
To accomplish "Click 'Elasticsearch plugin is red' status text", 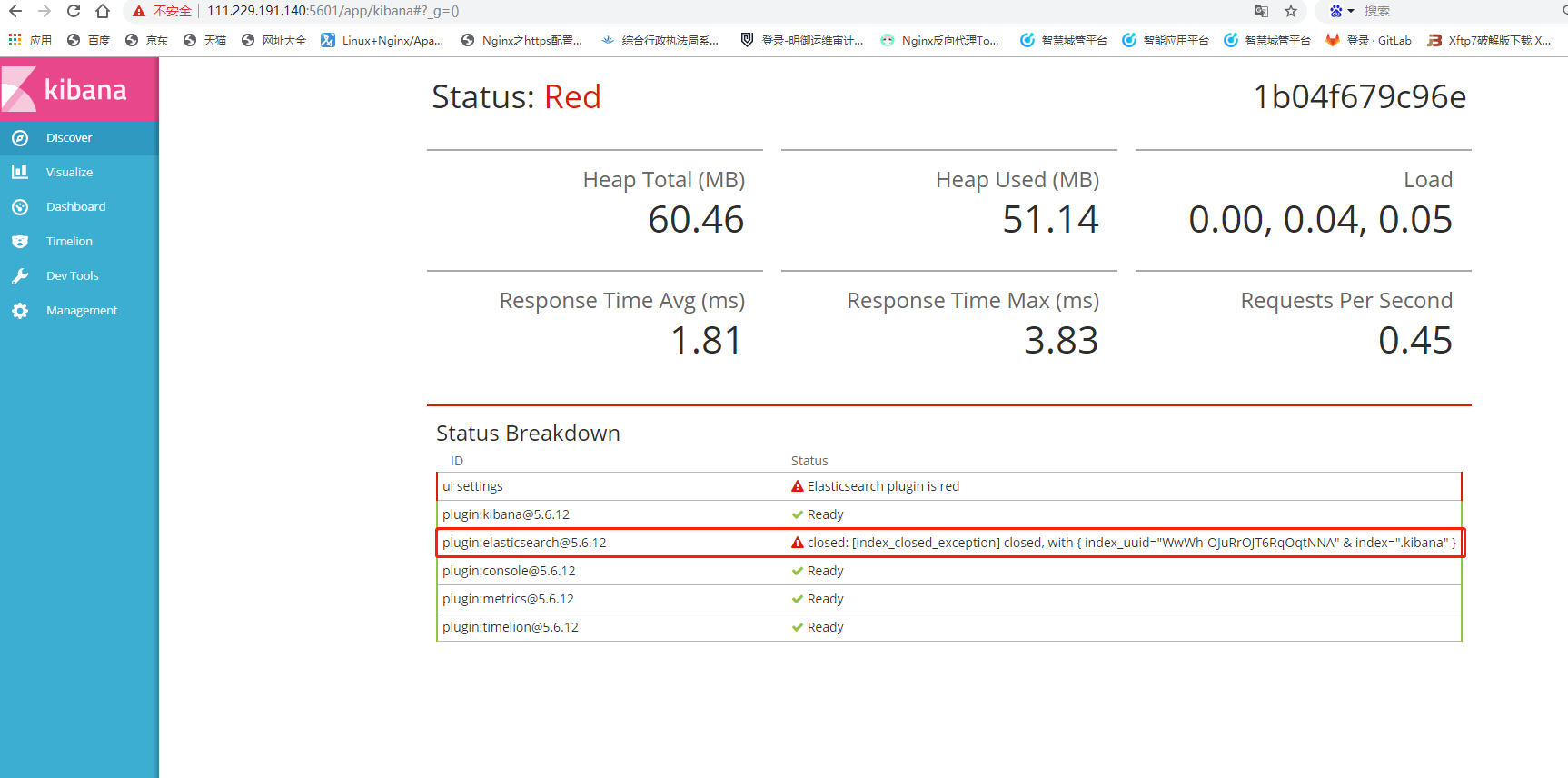I will [x=883, y=486].
